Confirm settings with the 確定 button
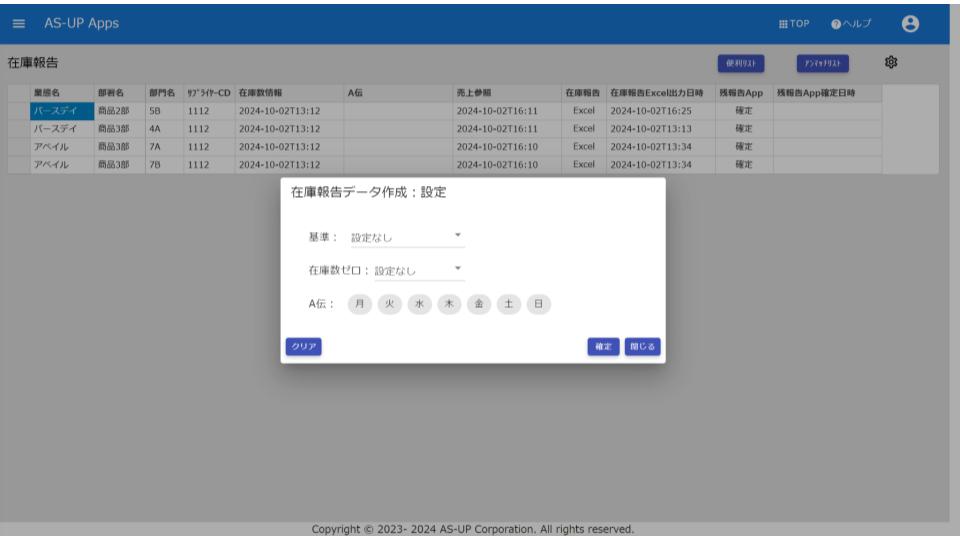 pos(603,346)
